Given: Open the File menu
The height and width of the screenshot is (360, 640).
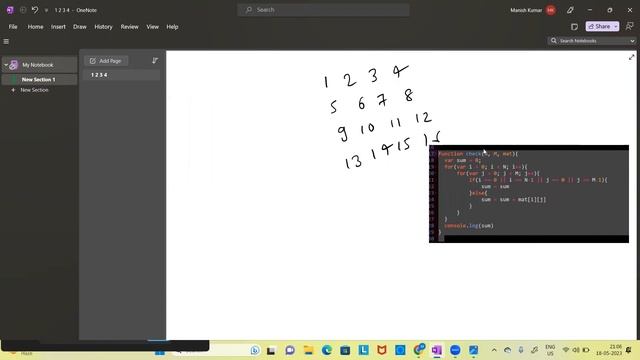Looking at the screenshot, I should pyautogui.click(x=13, y=27).
